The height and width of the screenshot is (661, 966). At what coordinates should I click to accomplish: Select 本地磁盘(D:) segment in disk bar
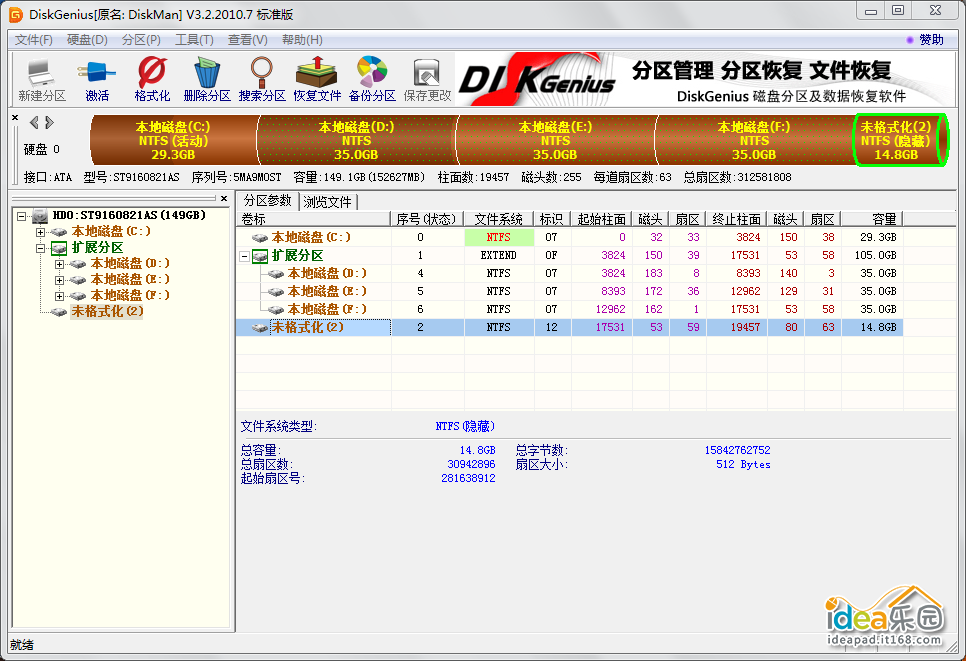tap(356, 140)
